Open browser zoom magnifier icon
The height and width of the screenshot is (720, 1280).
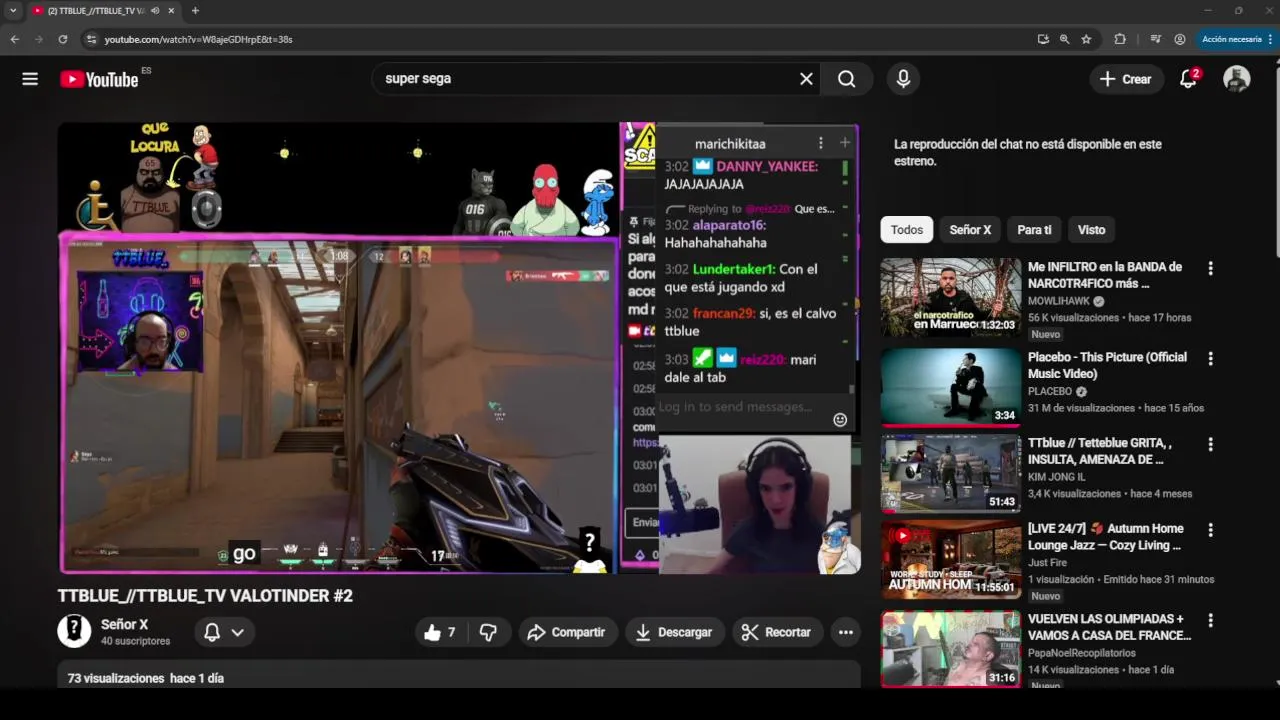pyautogui.click(x=1065, y=39)
